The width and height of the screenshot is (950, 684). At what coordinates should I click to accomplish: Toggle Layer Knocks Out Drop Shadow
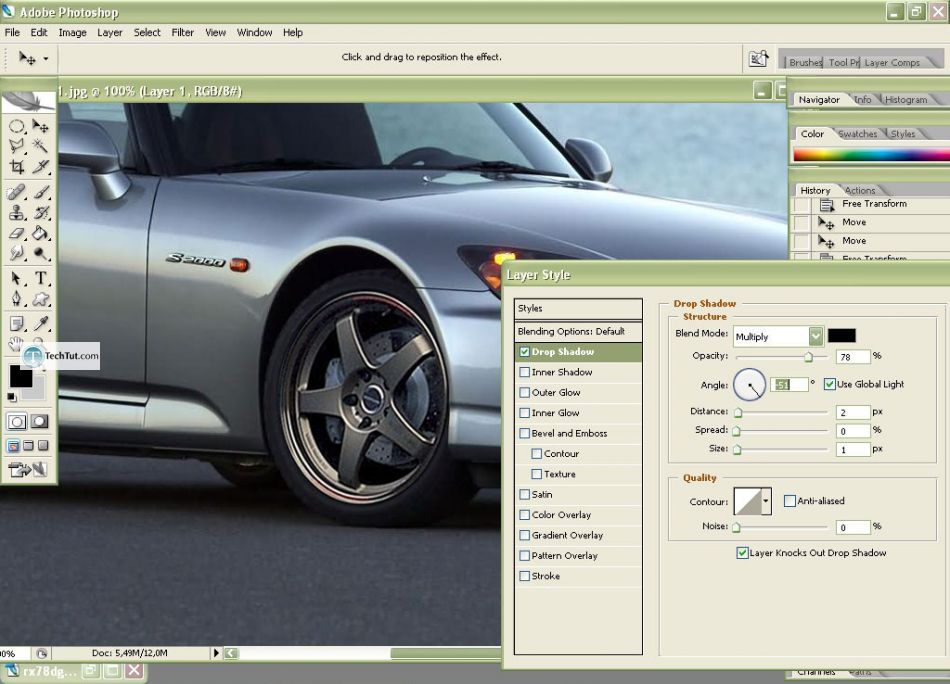pos(742,553)
